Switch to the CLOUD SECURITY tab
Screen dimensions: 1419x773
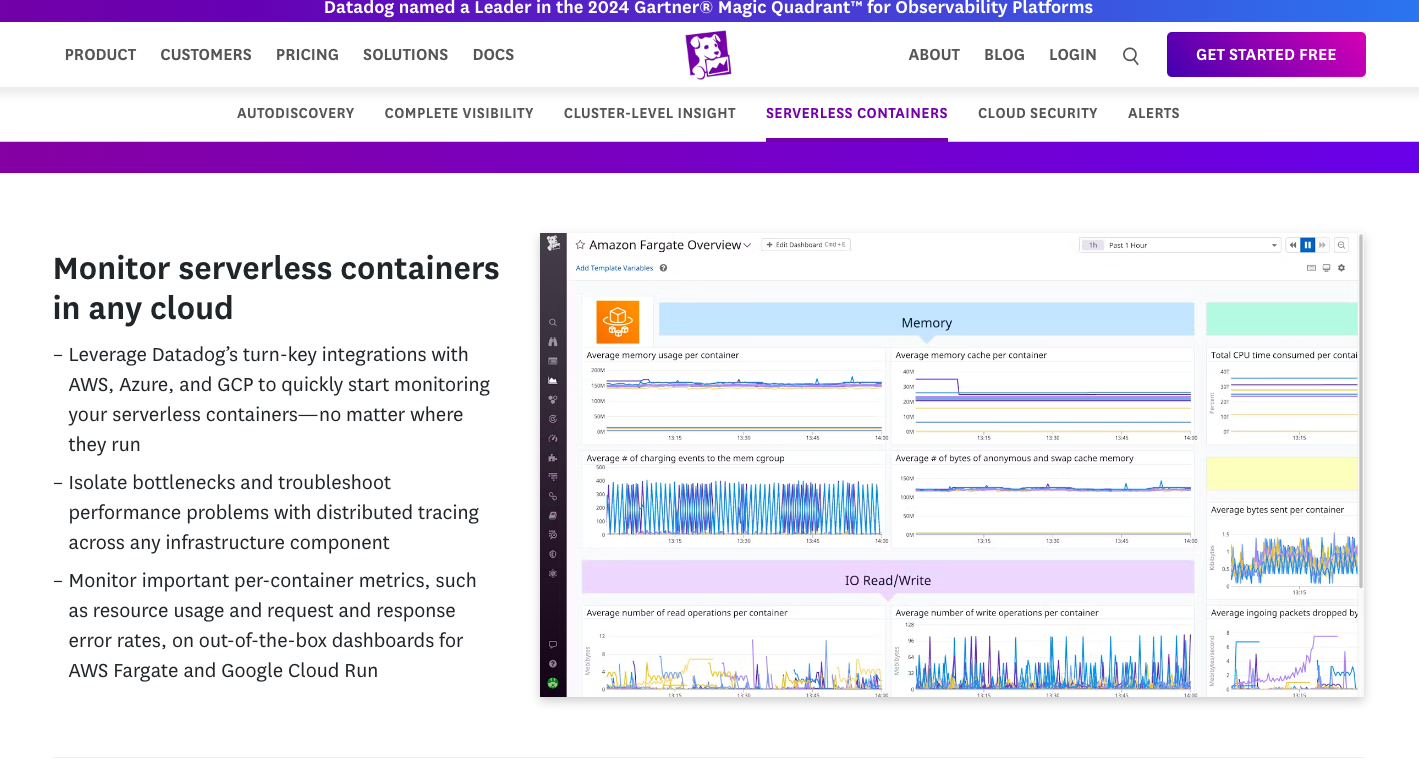1037,113
